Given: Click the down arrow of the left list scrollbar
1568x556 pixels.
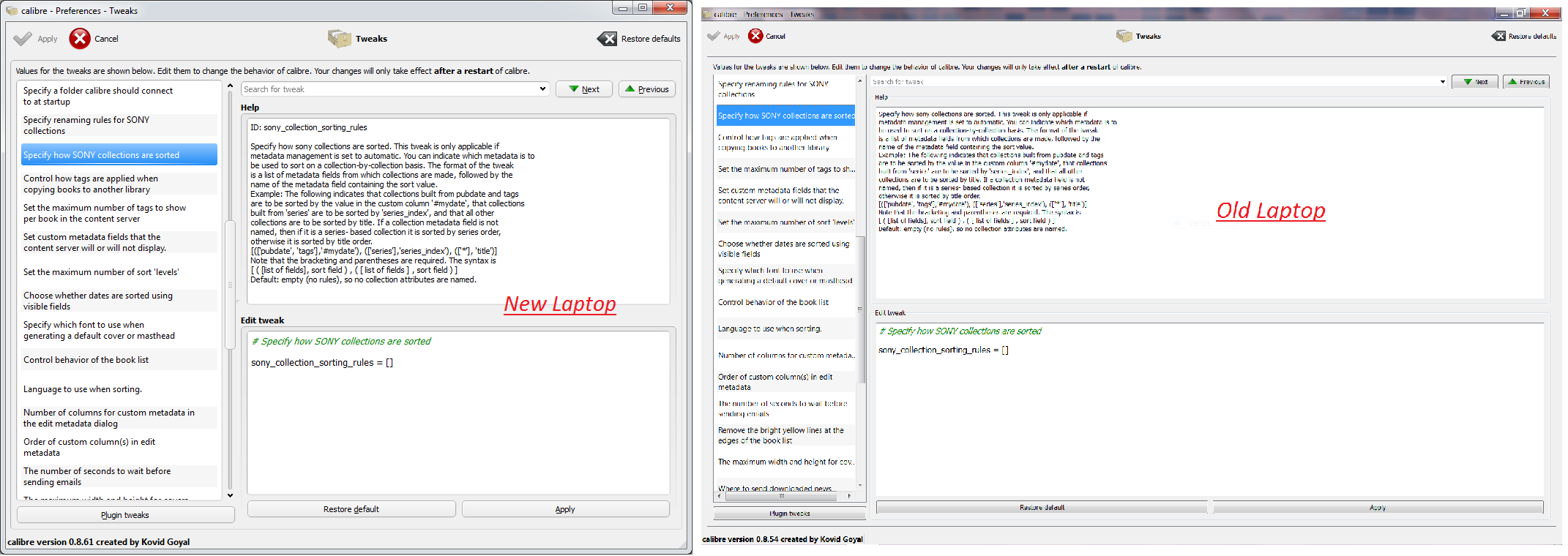Looking at the screenshot, I should 230,495.
